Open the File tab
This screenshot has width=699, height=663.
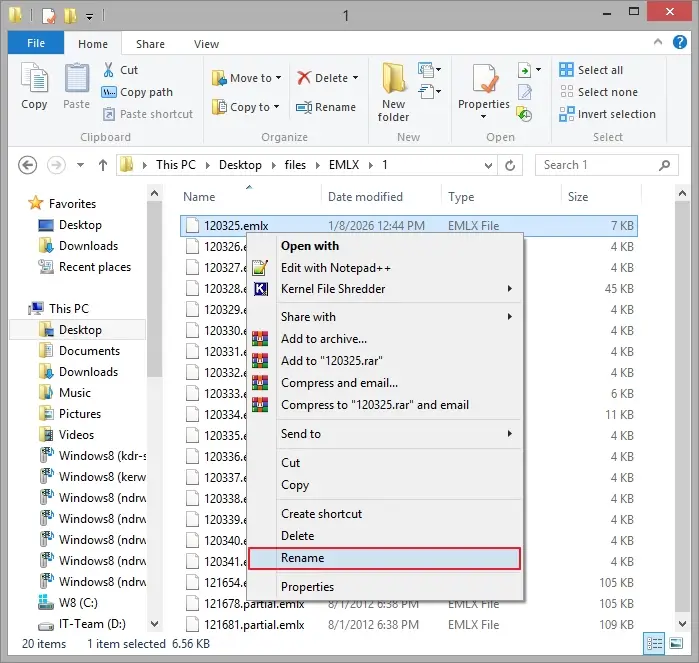click(x=36, y=43)
